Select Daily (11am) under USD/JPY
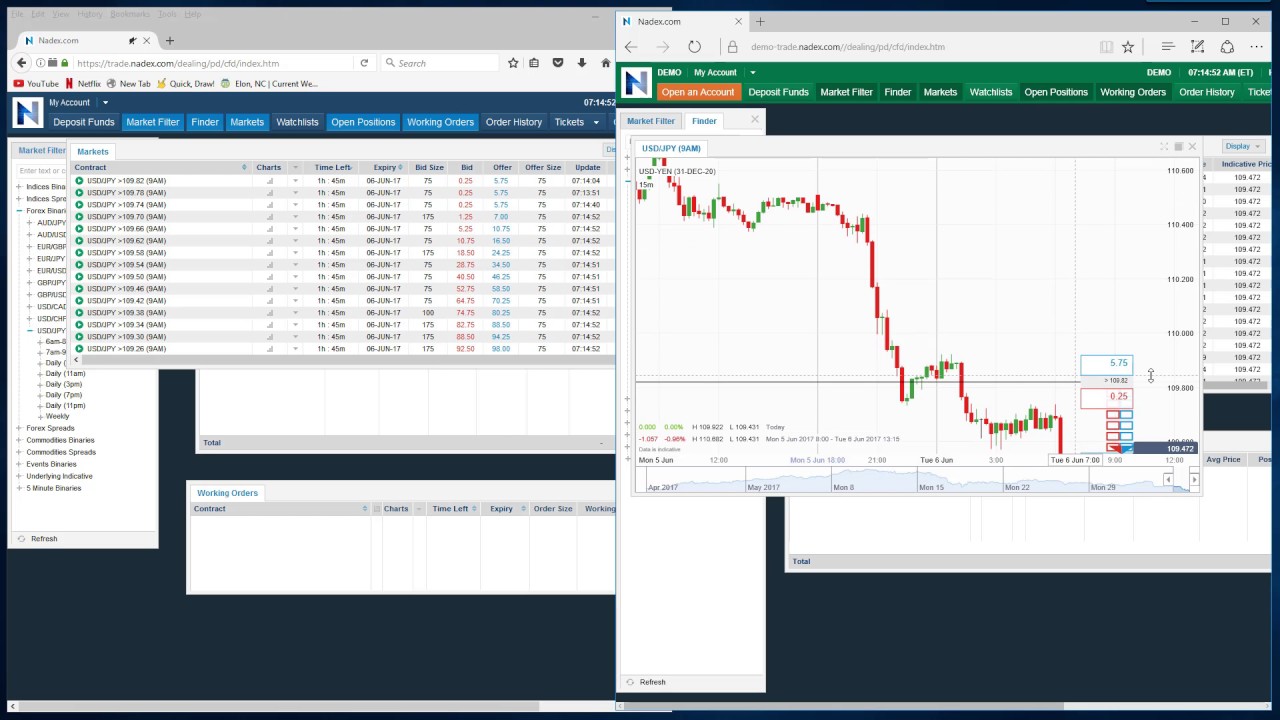Screen dimensions: 1280x720 pos(65,373)
